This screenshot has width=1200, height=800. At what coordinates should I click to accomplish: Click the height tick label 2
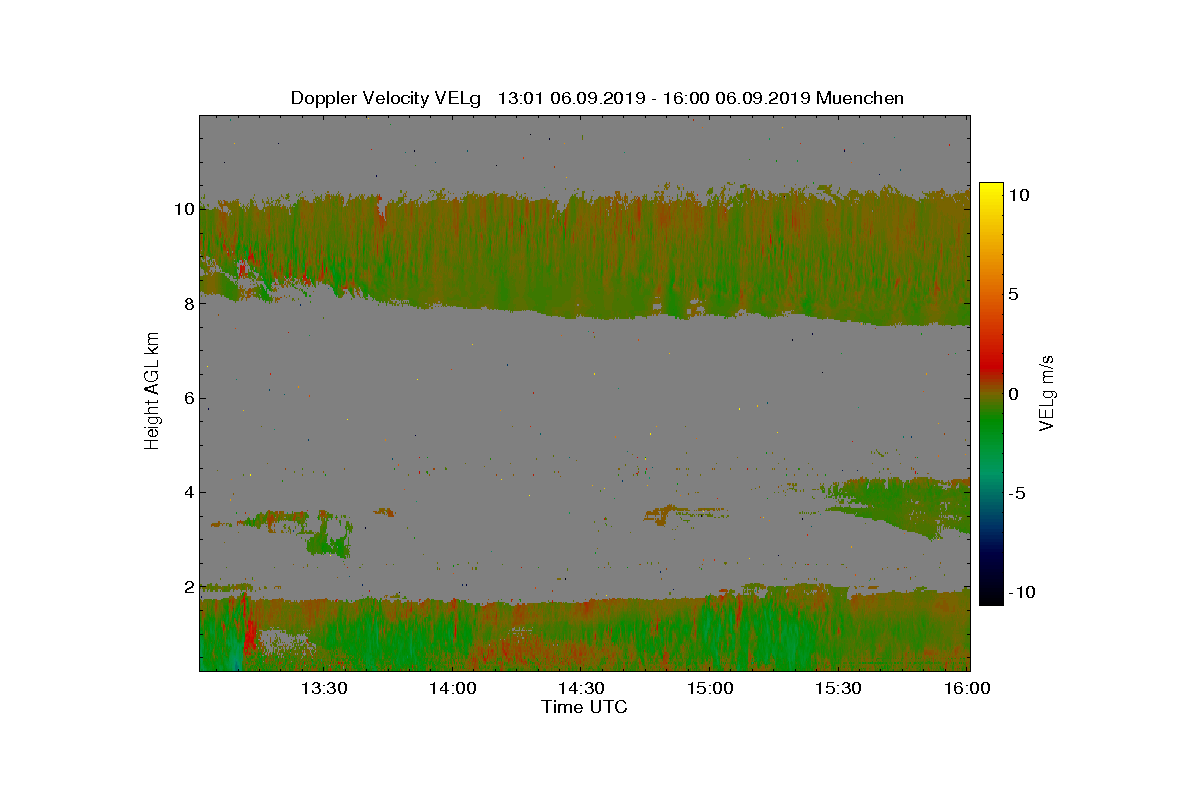point(187,586)
